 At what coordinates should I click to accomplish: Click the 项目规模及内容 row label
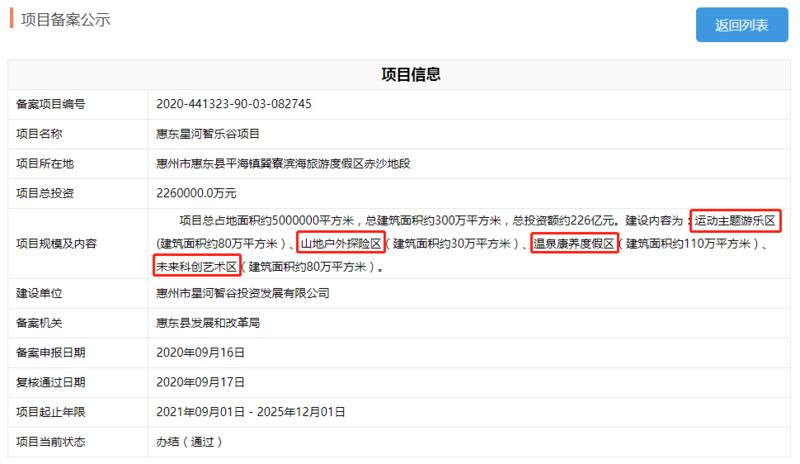coord(56,244)
